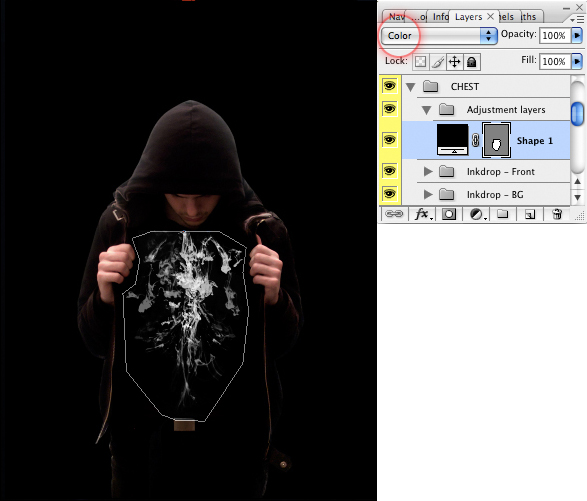Toggle lock position move icon
The image size is (587, 501).
[x=454, y=62]
